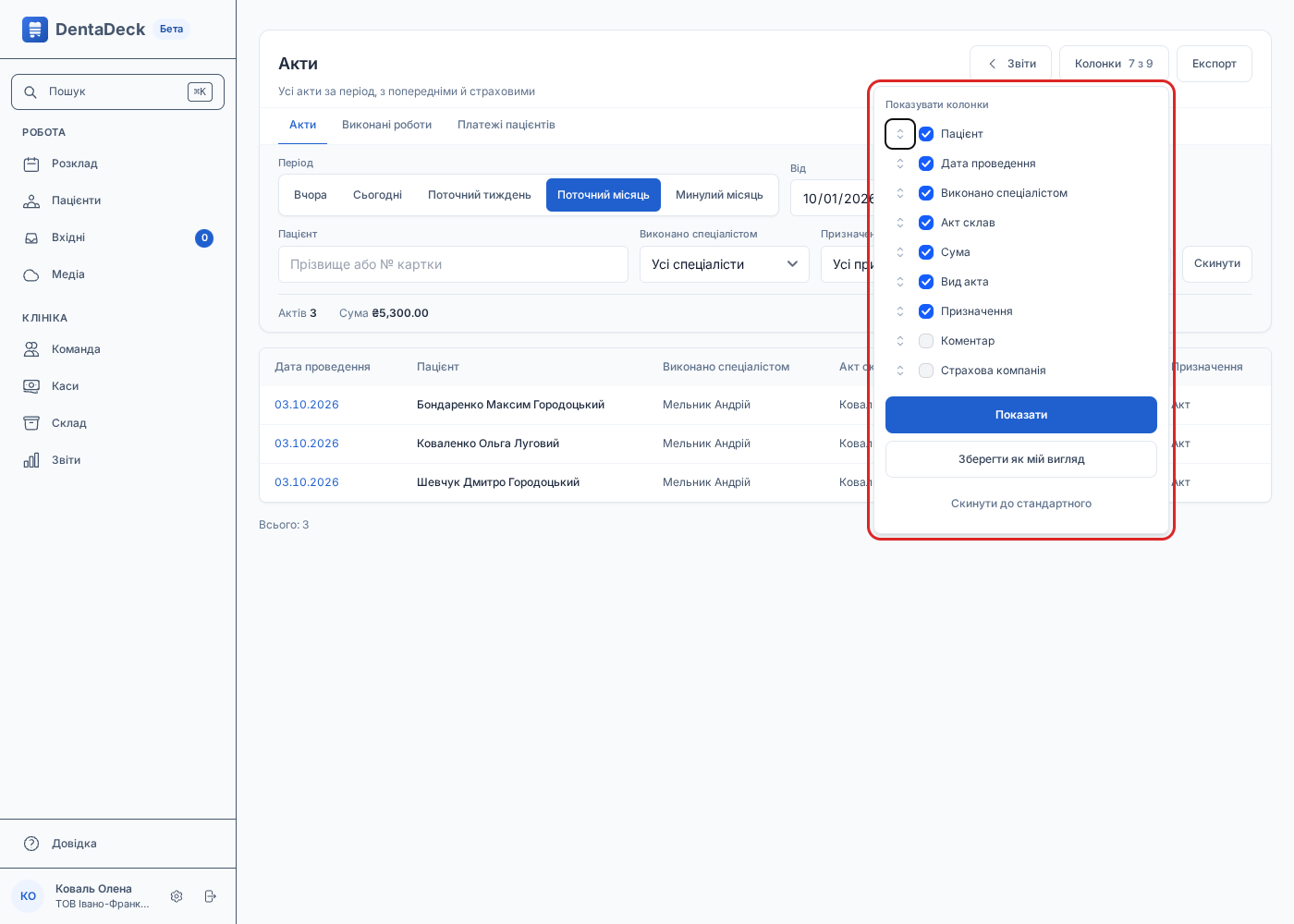Select the Минулий місяць period

[x=719, y=195]
